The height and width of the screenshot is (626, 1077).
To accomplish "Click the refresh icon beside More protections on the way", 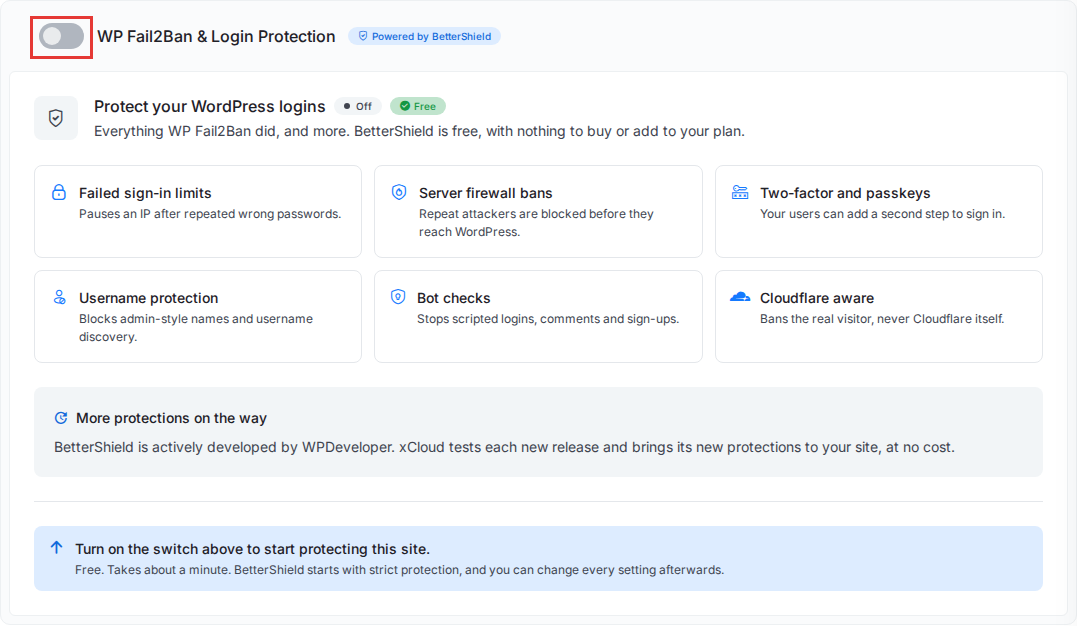I will point(61,418).
